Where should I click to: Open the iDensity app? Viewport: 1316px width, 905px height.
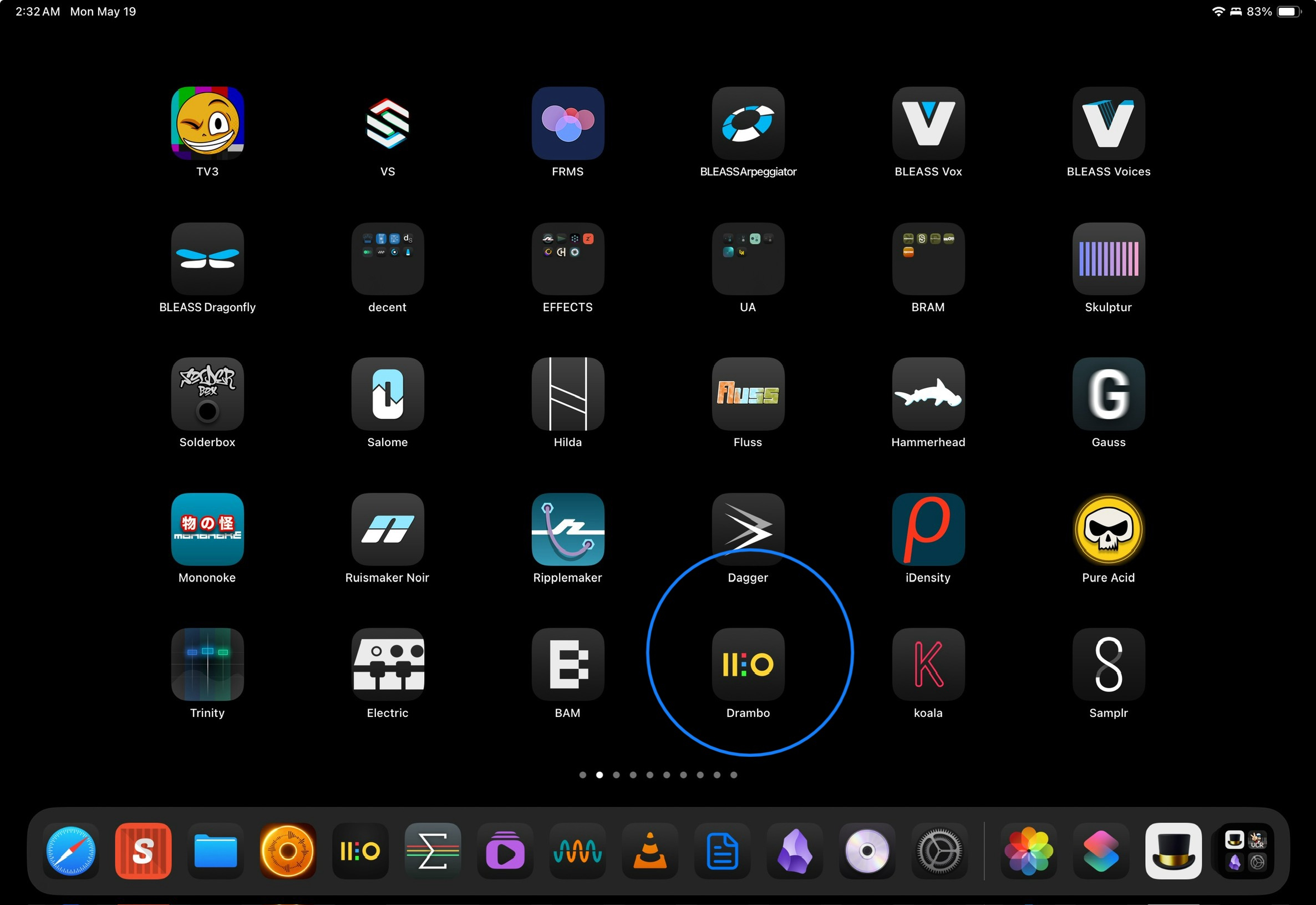(x=928, y=529)
